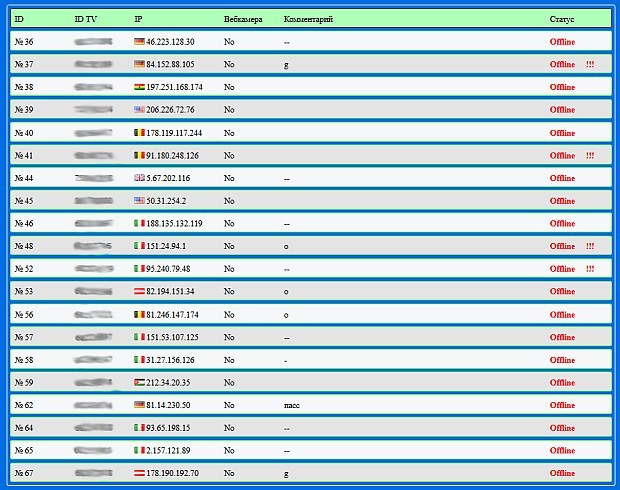620x490 pixels.
Task: Click the webcam 'No' value in row № 56
Action: [229, 315]
